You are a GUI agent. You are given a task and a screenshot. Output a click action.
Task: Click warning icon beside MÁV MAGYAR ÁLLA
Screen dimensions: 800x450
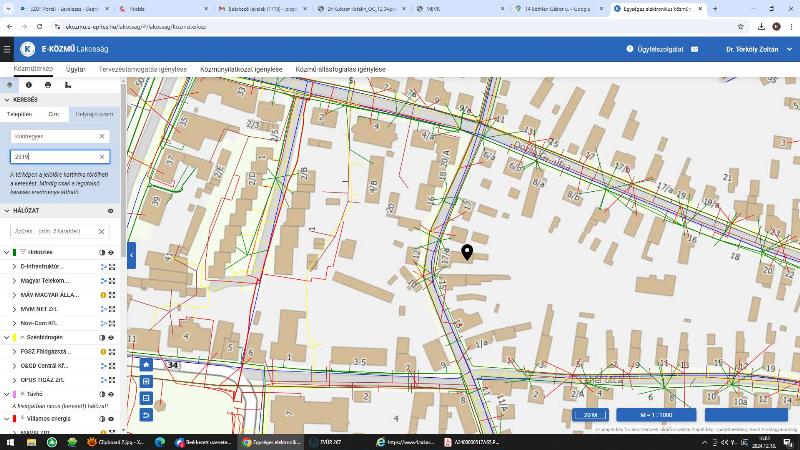click(x=103, y=295)
